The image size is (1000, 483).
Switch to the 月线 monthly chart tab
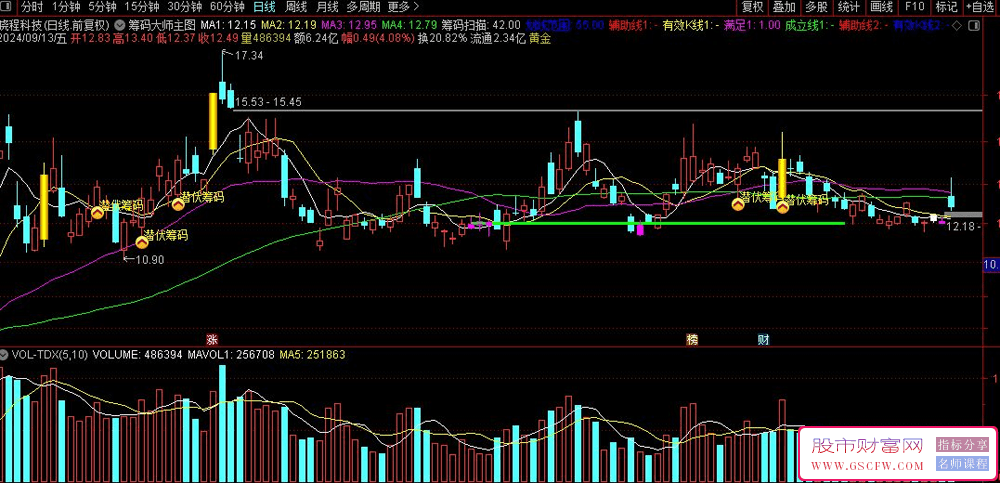[328, 7]
